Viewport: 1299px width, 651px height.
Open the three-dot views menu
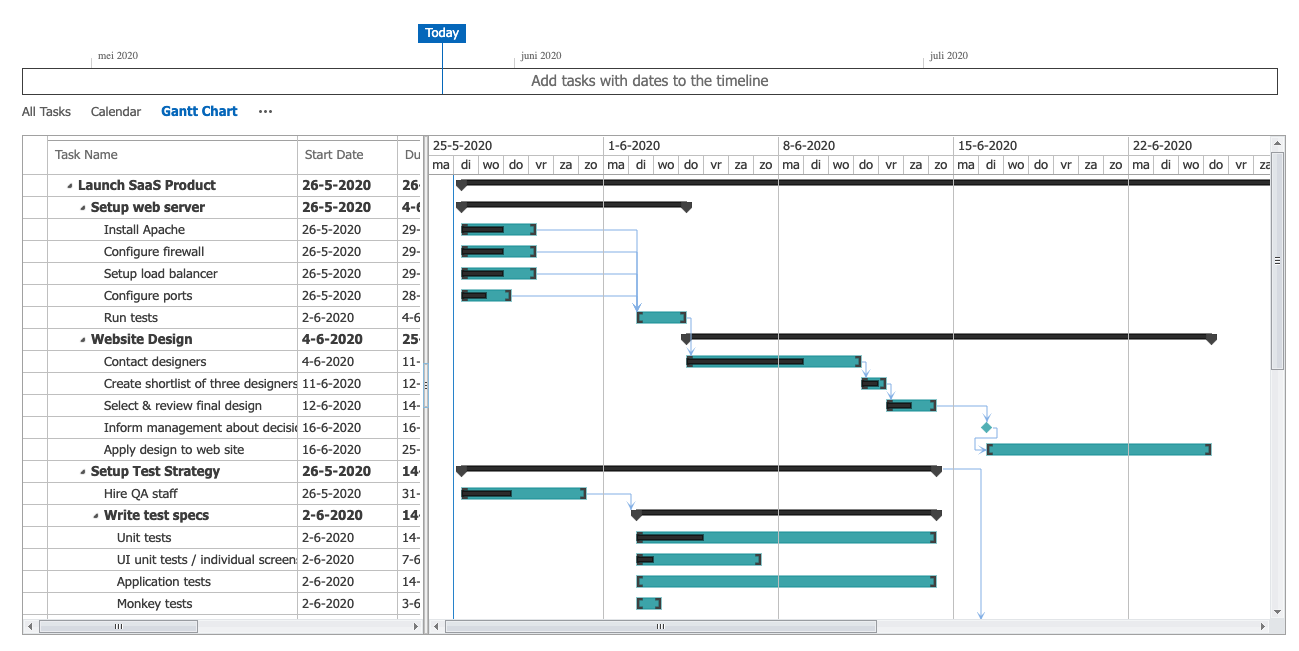coord(265,112)
